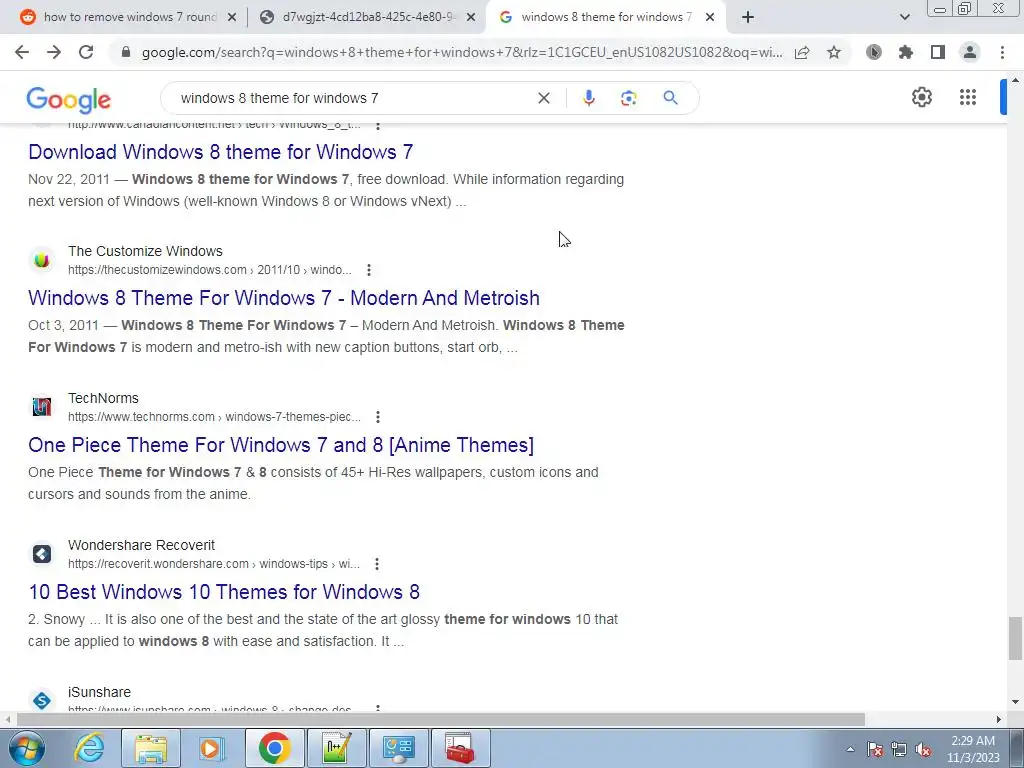Open the Chrome profile avatar
This screenshot has width=1024, height=768.
click(970, 52)
